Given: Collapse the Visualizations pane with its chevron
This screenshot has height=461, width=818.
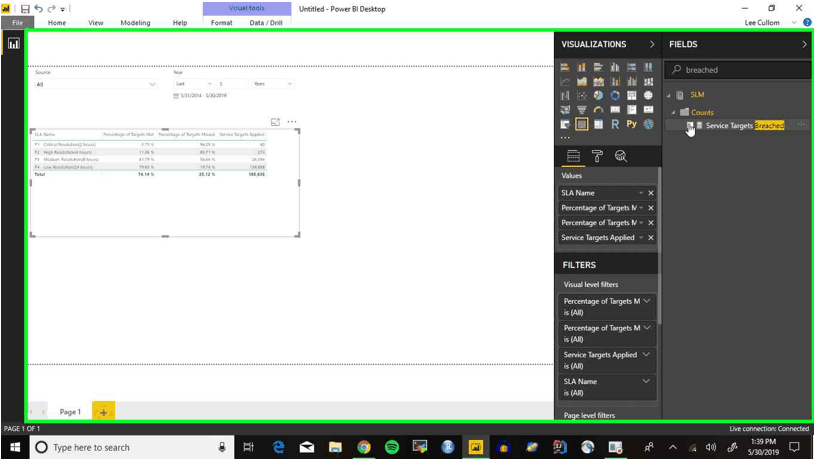Looking at the screenshot, I should tap(652, 44).
